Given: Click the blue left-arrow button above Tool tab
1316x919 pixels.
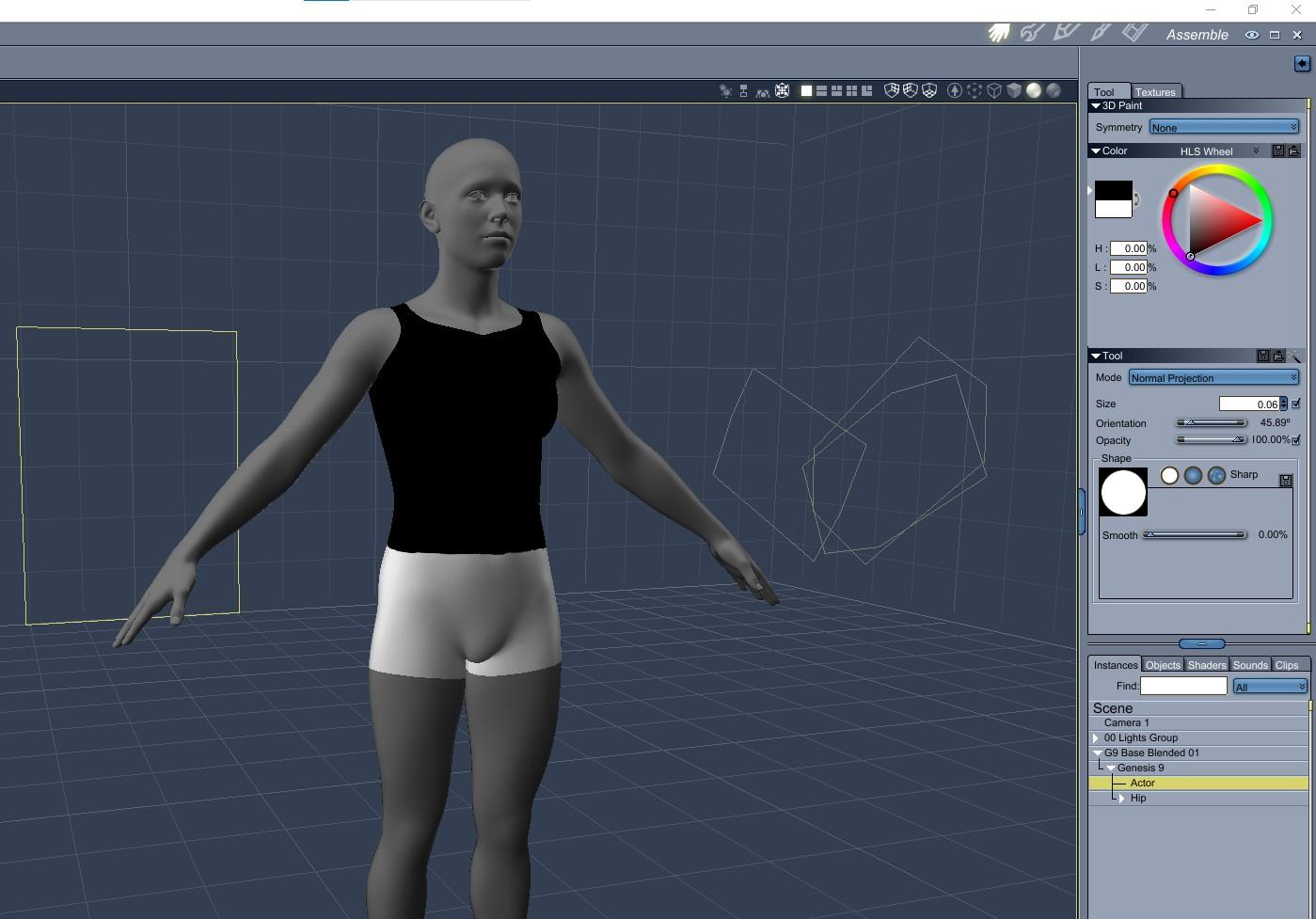Looking at the screenshot, I should coord(1302,63).
